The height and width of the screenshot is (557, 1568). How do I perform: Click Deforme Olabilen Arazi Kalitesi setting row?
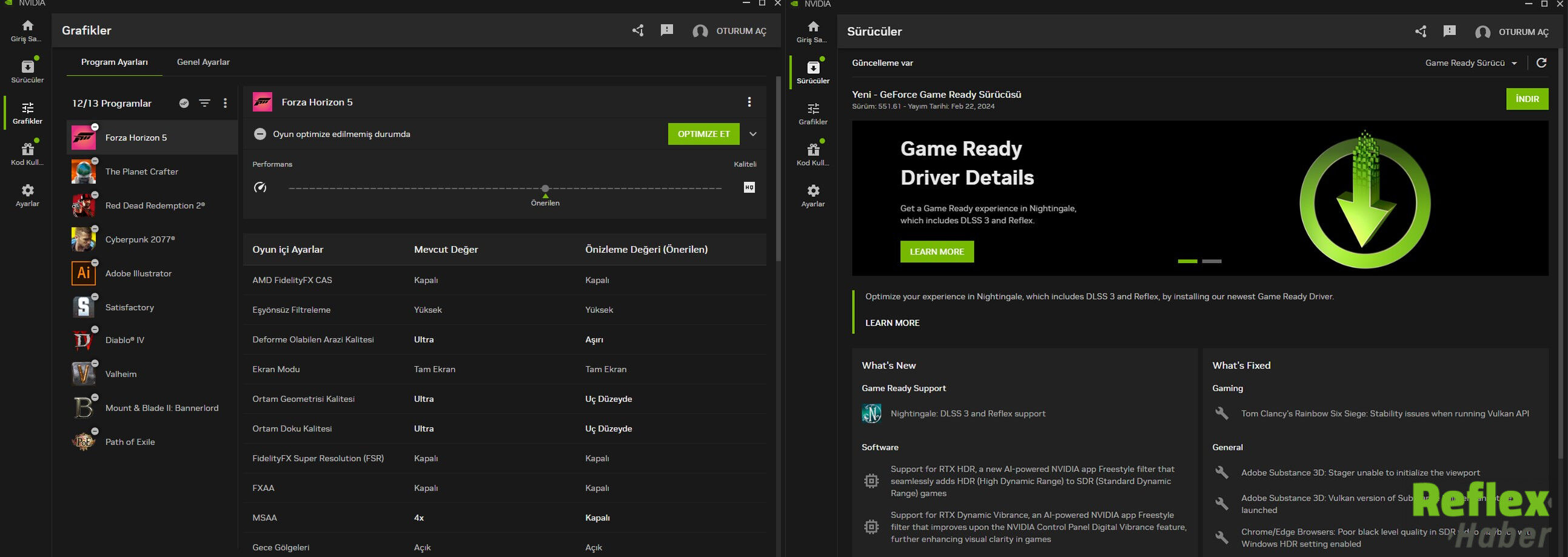click(504, 339)
